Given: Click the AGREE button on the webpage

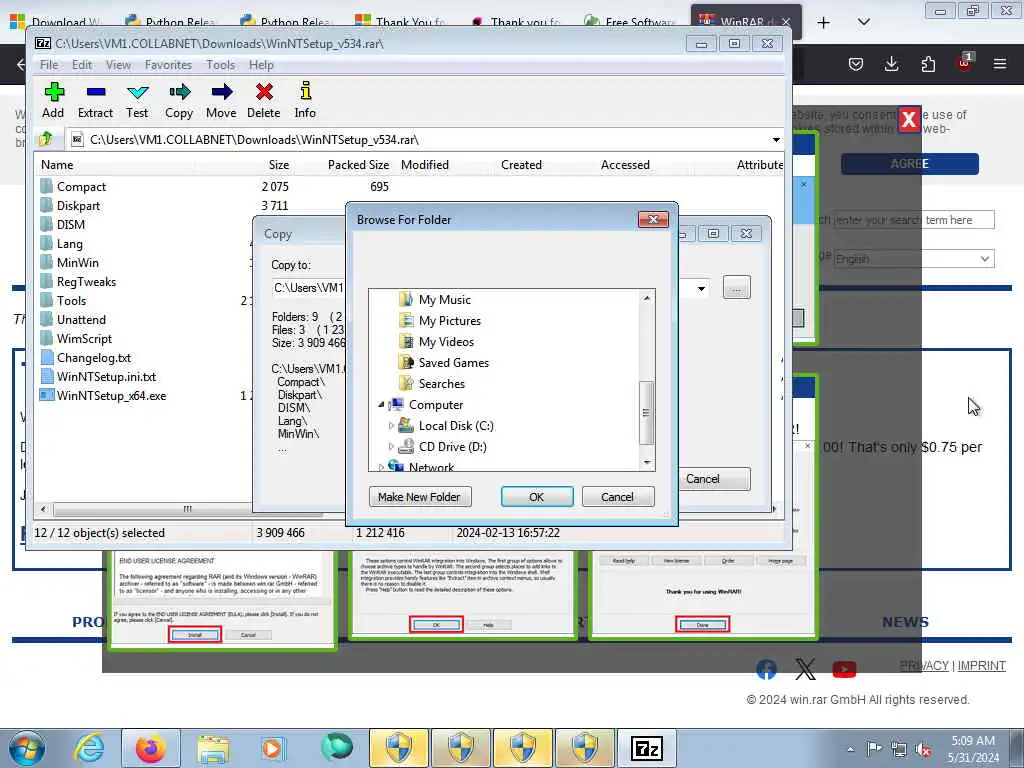Looking at the screenshot, I should click(909, 164).
